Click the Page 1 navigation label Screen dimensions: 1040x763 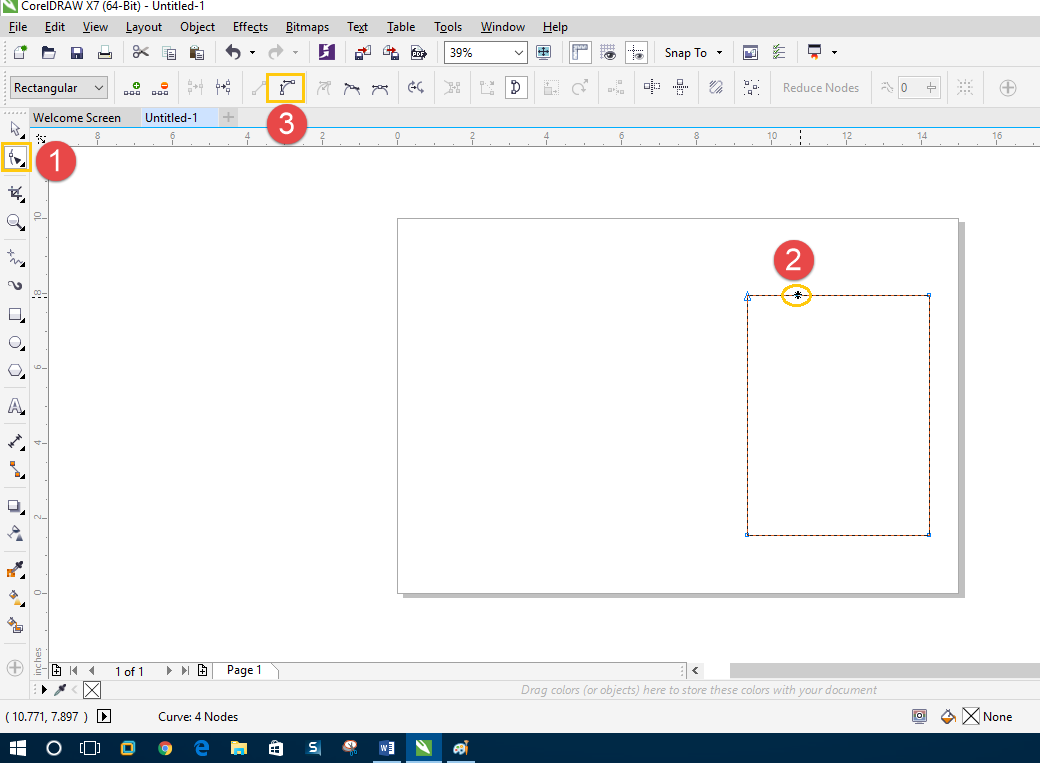[245, 670]
